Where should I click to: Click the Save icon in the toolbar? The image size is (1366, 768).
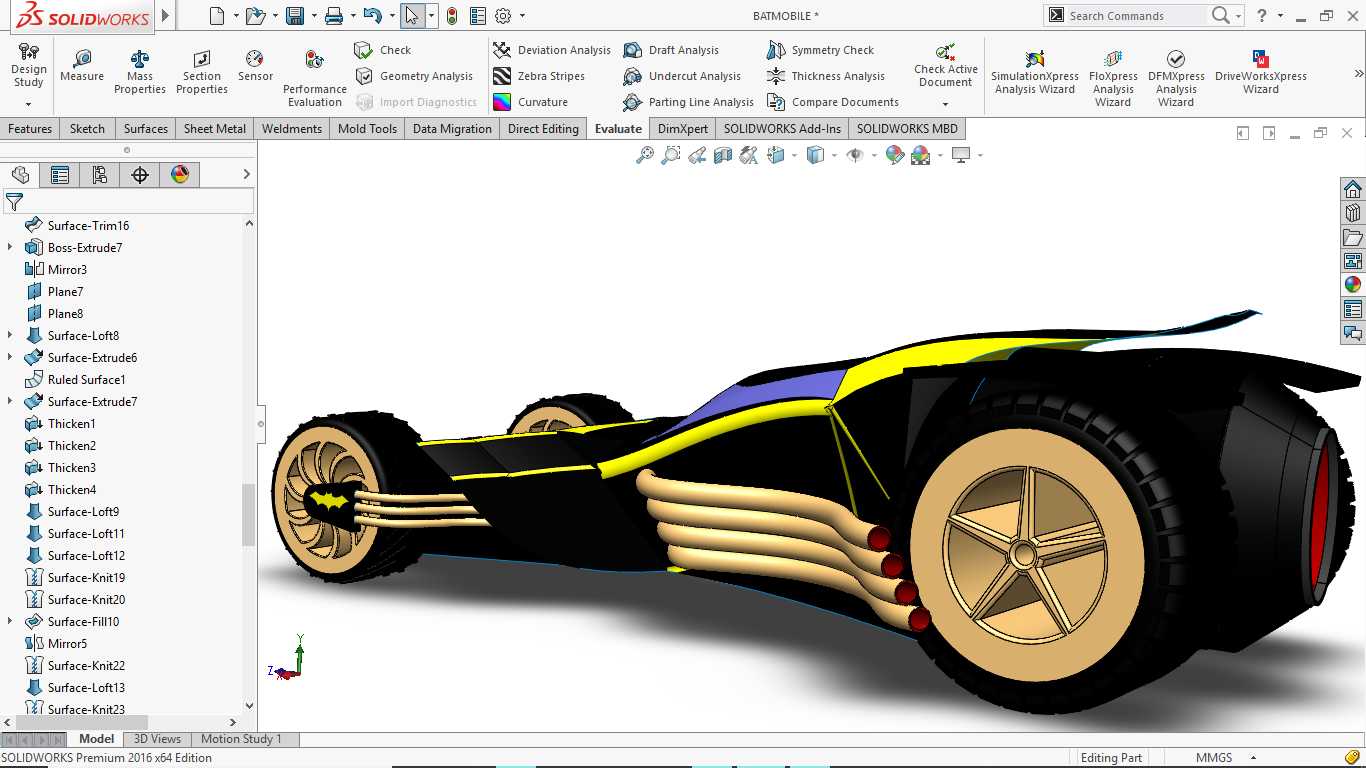294,16
